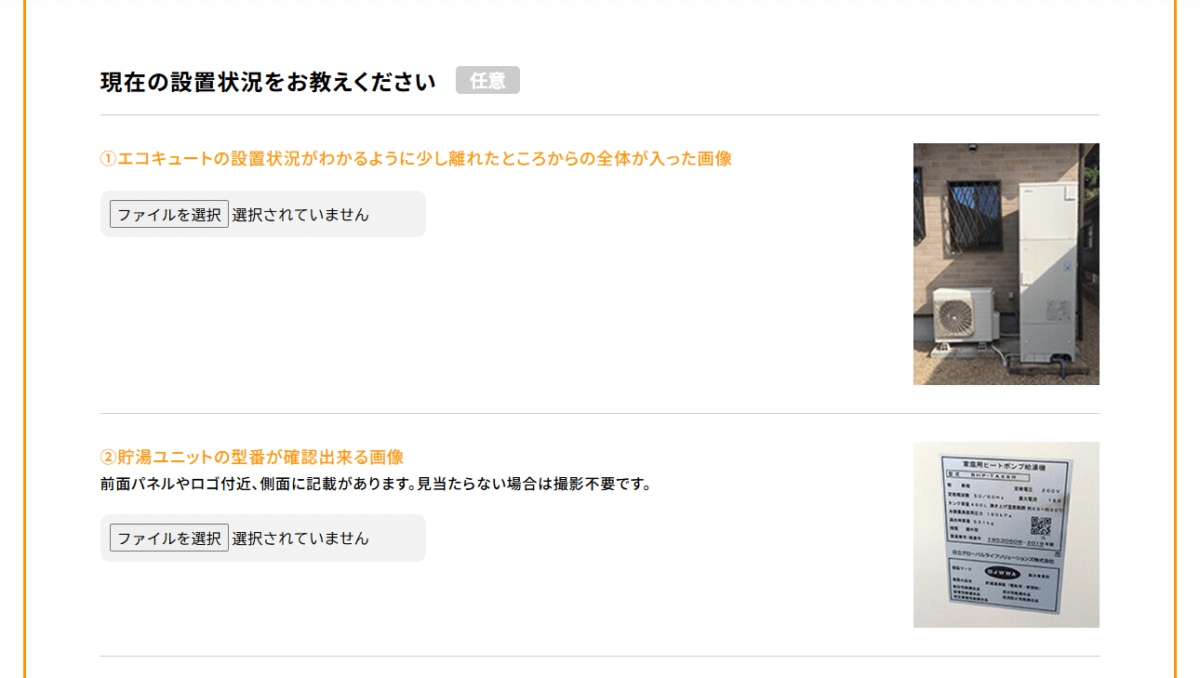This screenshot has width=1200, height=678.
Task: Click the orange ②貯湯ユニットの型番 label
Action: click(252, 457)
